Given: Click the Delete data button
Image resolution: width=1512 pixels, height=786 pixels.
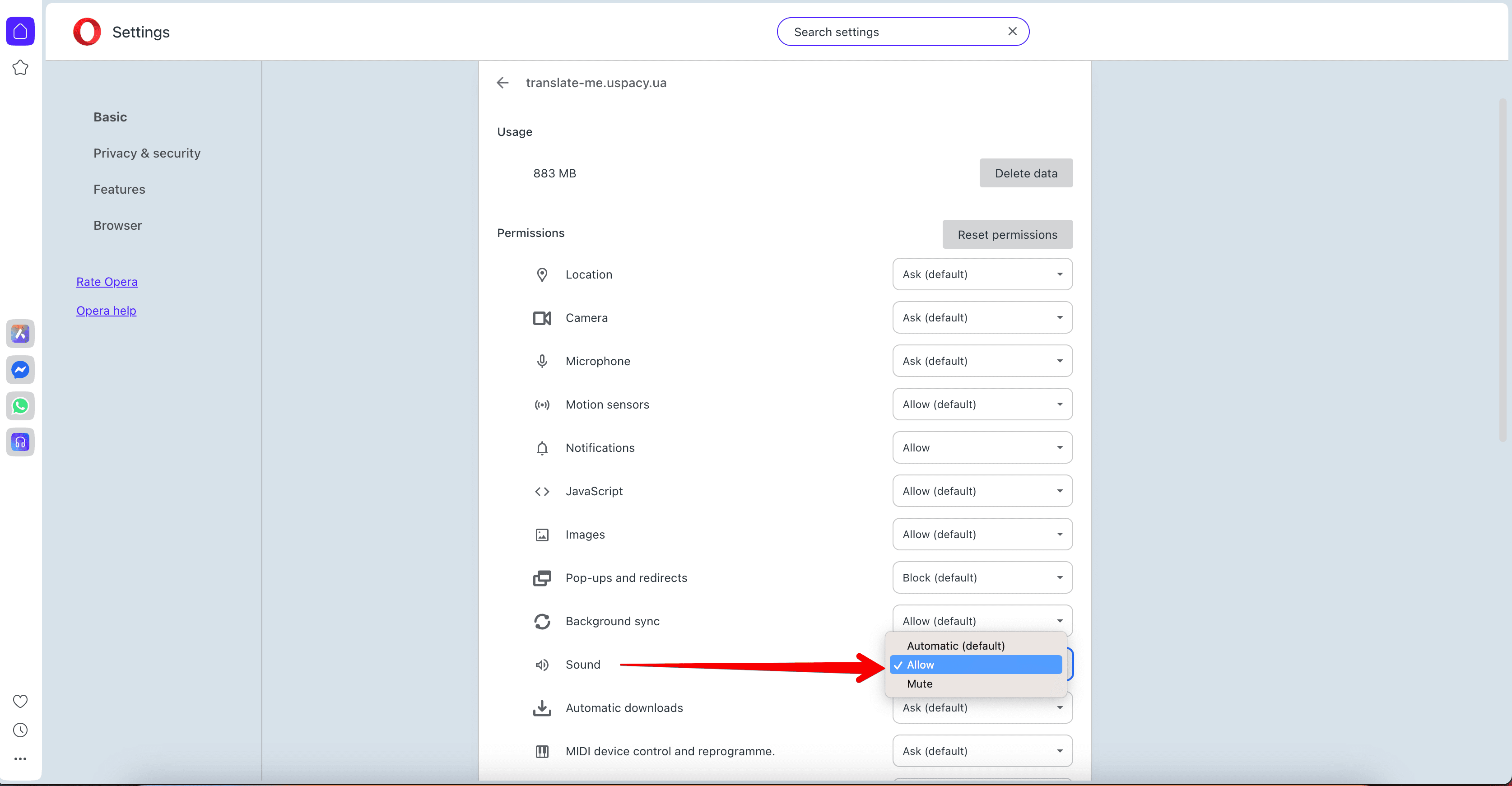Looking at the screenshot, I should pos(1026,173).
